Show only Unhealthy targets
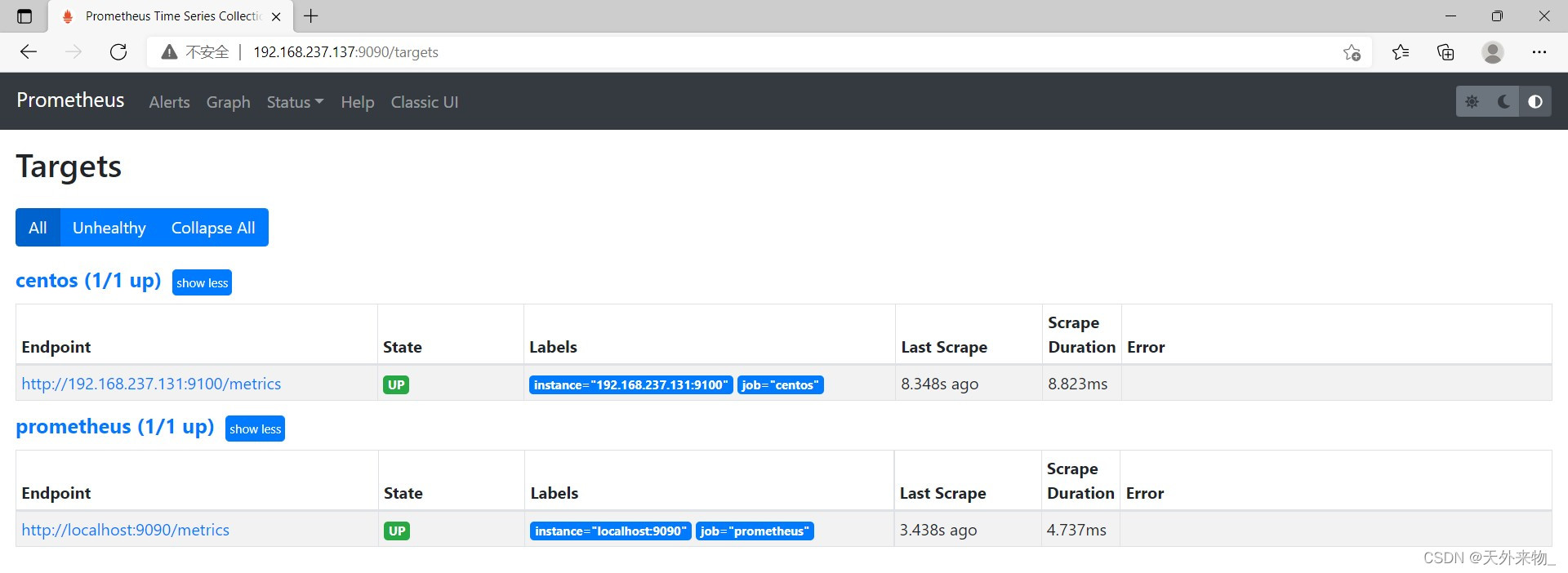The image size is (1568, 573). click(x=109, y=228)
